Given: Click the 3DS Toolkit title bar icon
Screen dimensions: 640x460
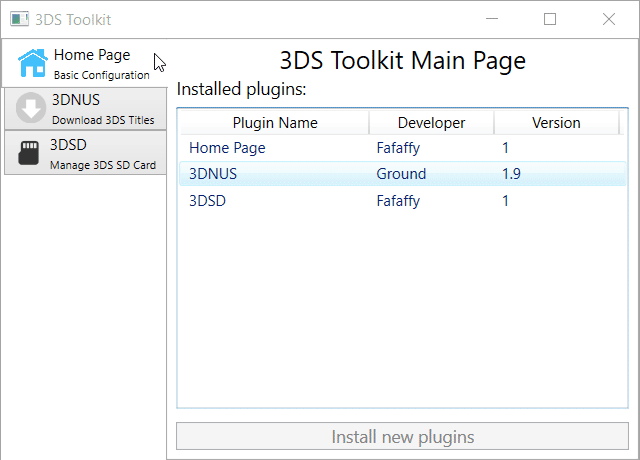Looking at the screenshot, I should point(19,19).
